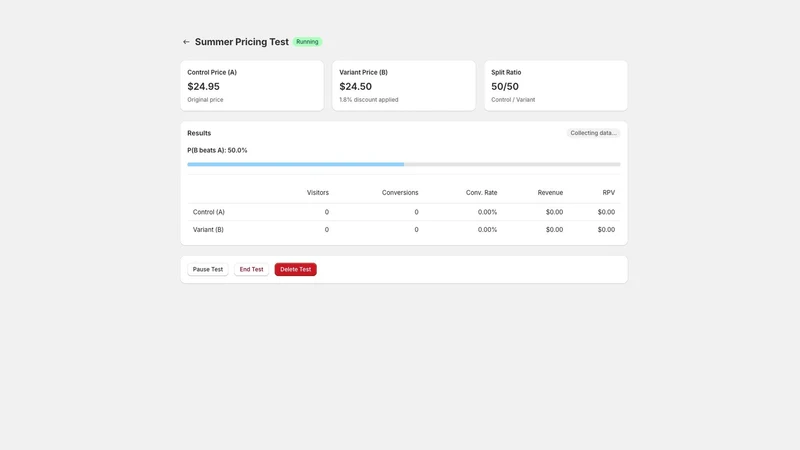Click the Variant (B) conversions count
800x450 pixels.
(416, 230)
